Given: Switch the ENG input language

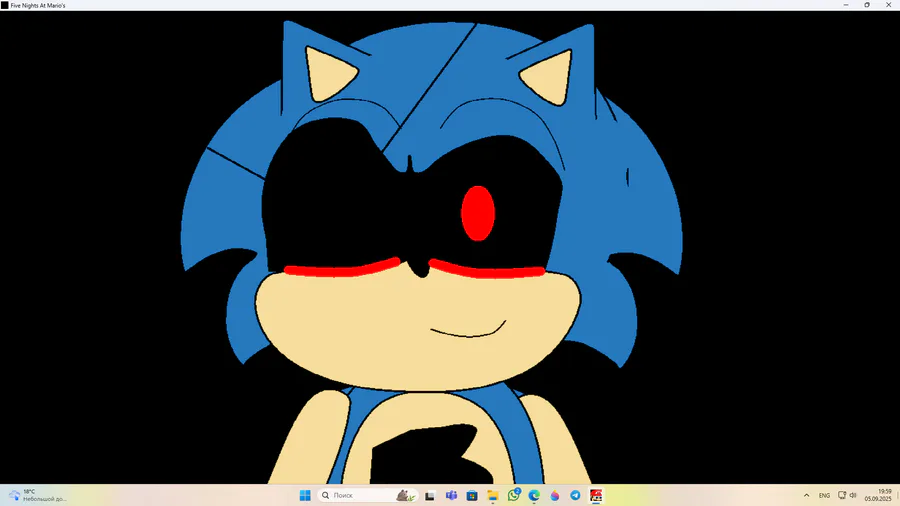Looking at the screenshot, I should point(824,495).
